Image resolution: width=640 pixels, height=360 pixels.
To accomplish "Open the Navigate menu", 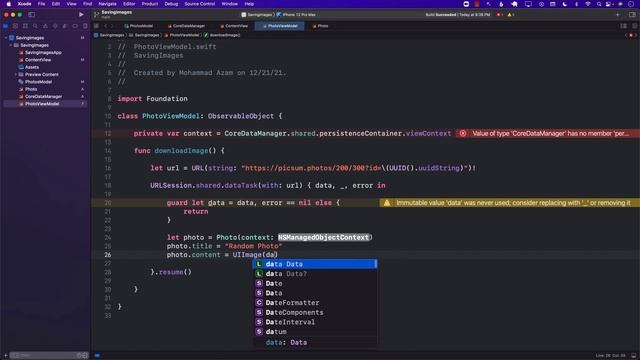I will (x=107, y=4).
